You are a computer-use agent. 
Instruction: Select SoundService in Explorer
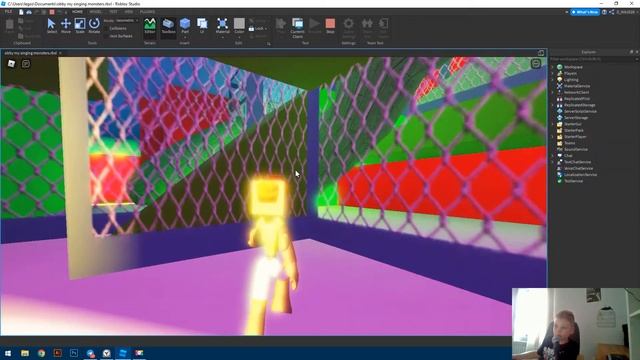(576, 149)
